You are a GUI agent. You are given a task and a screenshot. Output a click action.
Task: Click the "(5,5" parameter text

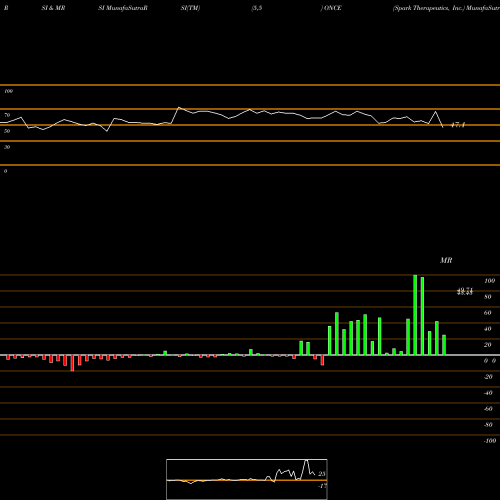point(257,8)
